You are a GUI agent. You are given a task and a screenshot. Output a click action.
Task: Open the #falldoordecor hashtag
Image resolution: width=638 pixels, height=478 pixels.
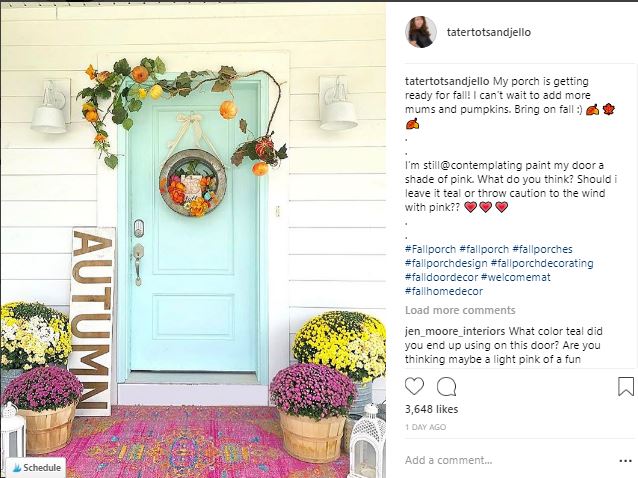[x=441, y=277]
